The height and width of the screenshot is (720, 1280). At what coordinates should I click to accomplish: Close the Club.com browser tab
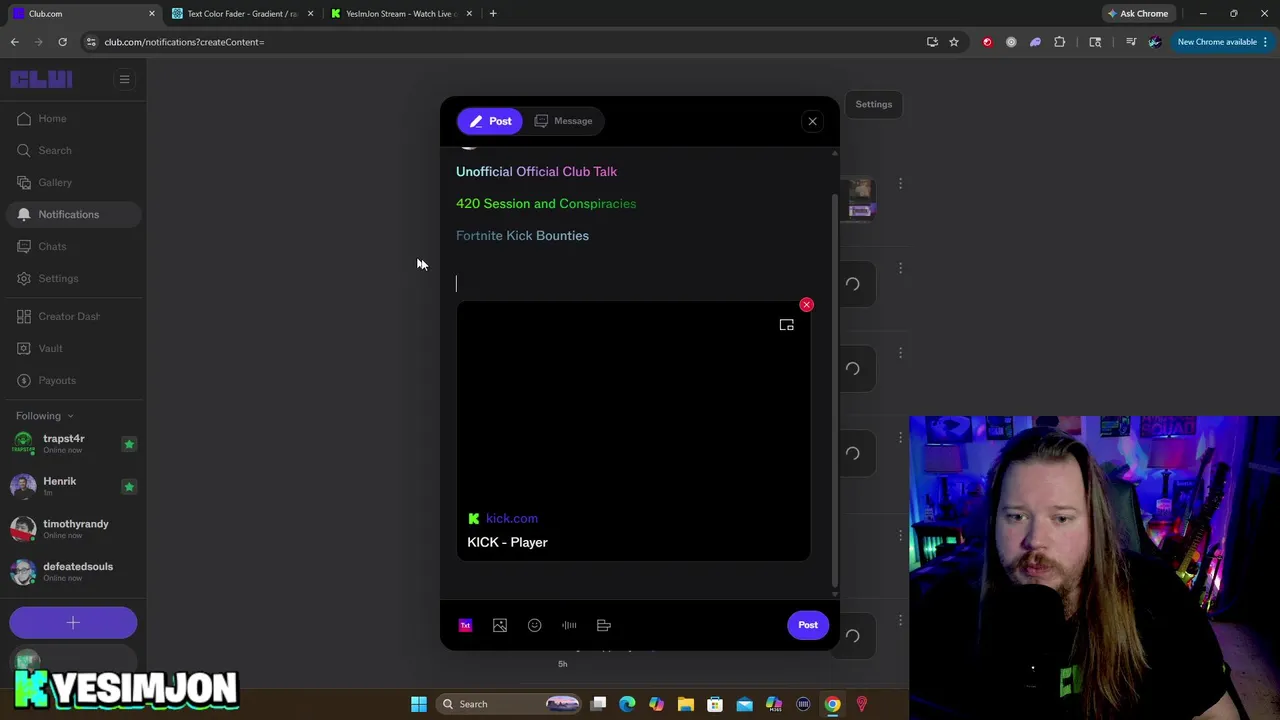pos(152,14)
